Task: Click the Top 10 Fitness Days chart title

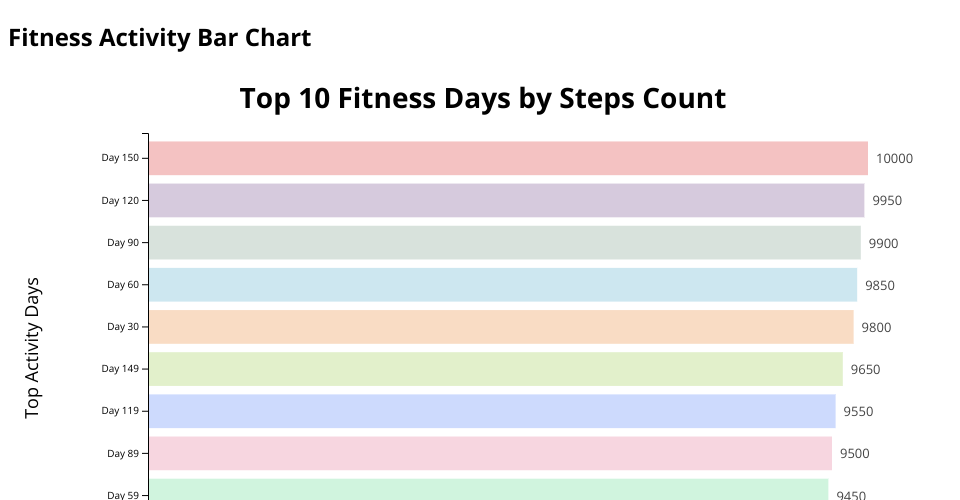Action: [482, 98]
